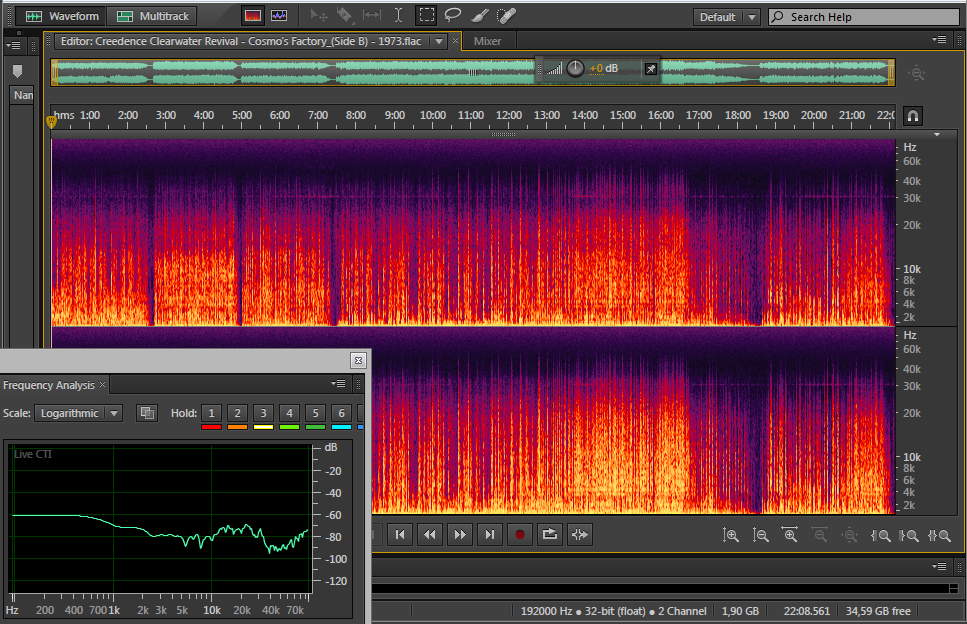Screen dimensions: 967x624
Task: Click the Search Help field
Action: tap(863, 17)
